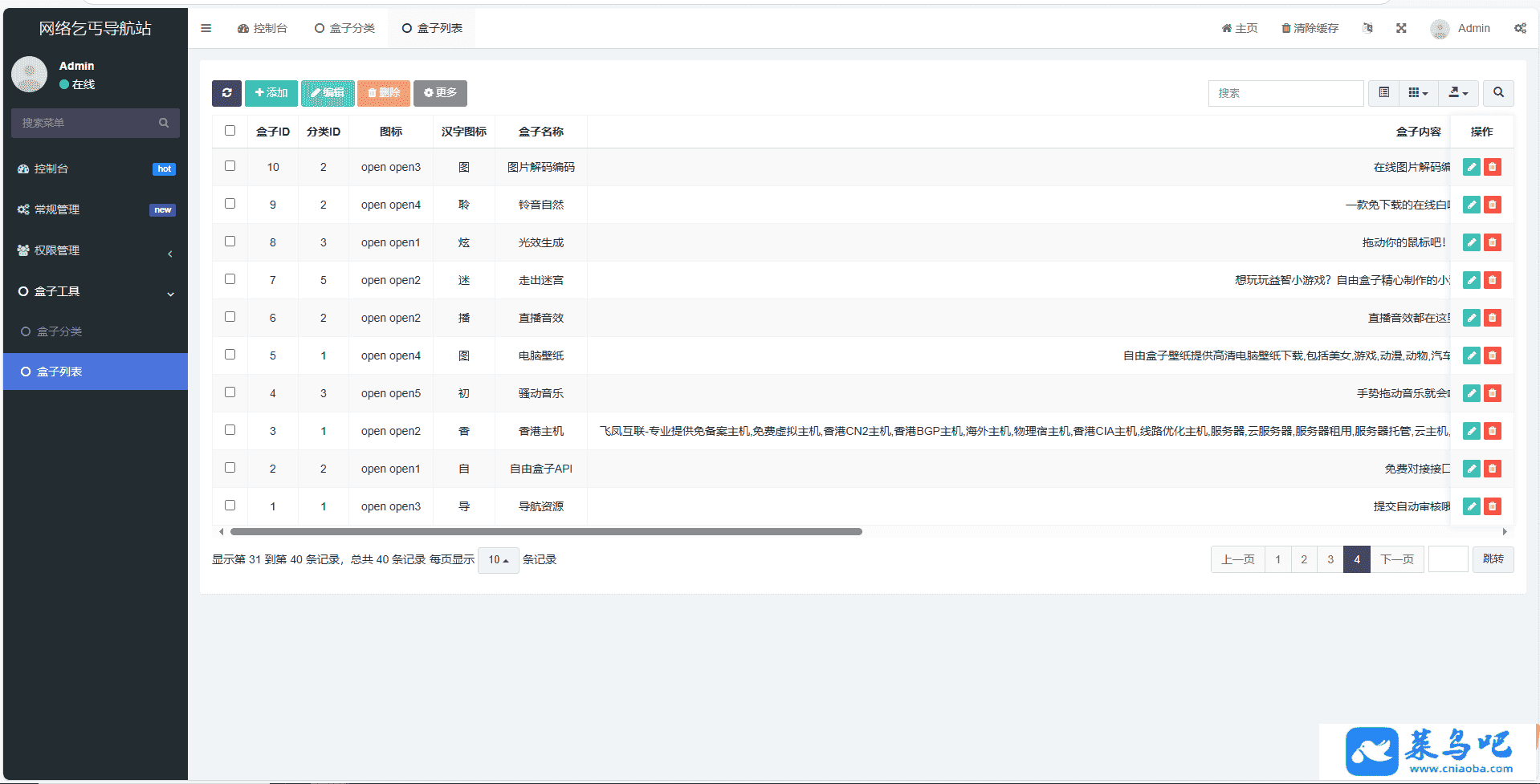Select the checkbox for row with ID 10

230,166
